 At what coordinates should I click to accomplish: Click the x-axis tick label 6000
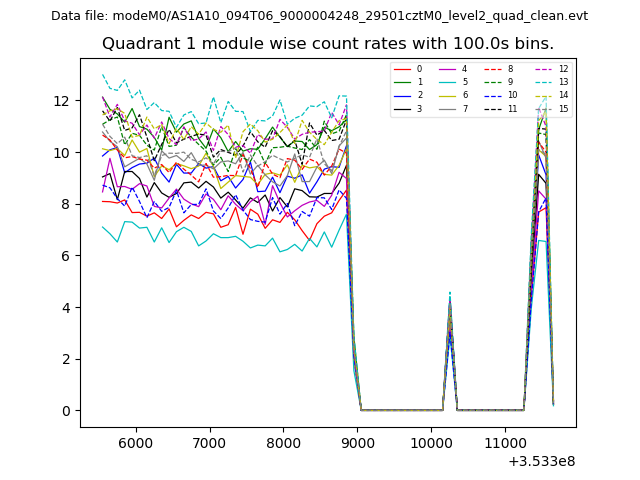(136, 442)
